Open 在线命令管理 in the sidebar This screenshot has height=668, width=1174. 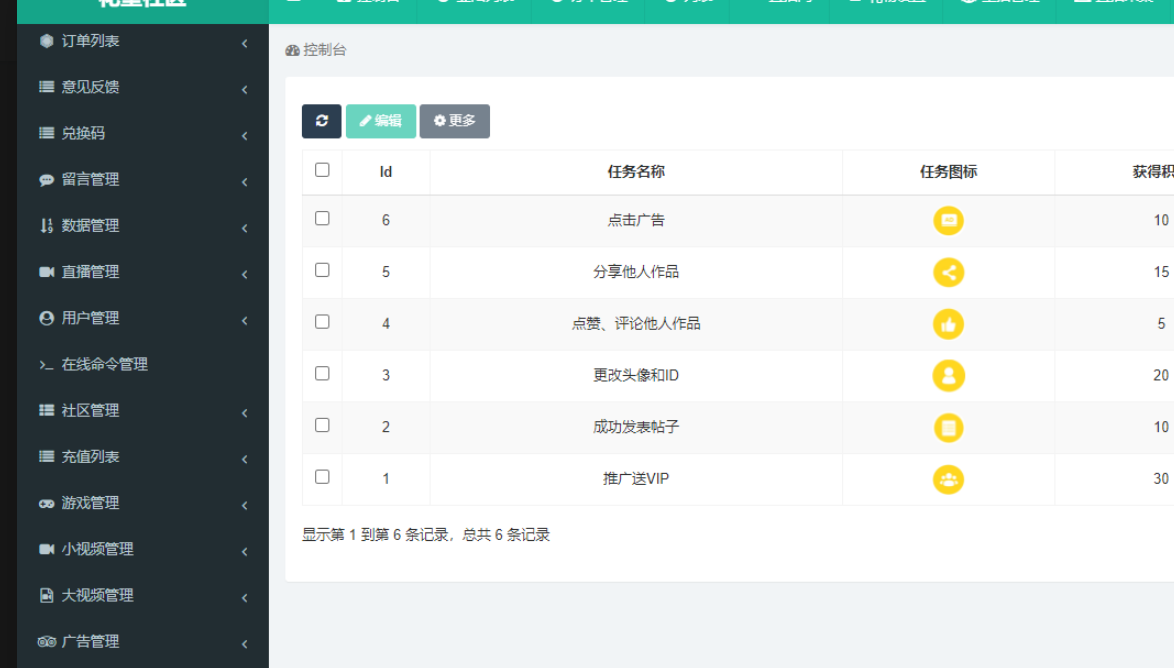click(x=104, y=365)
